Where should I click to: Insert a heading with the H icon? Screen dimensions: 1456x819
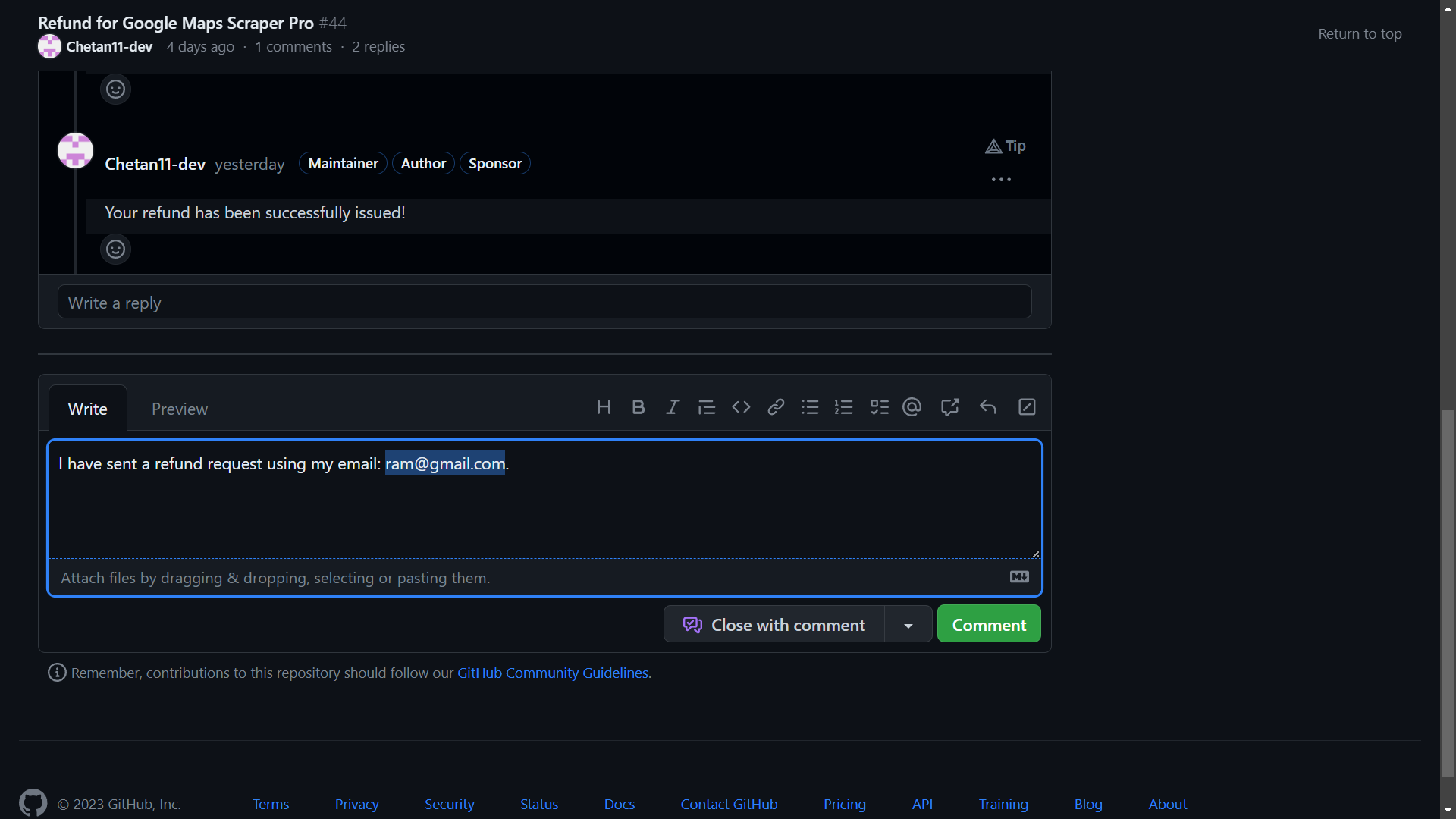[x=604, y=407]
